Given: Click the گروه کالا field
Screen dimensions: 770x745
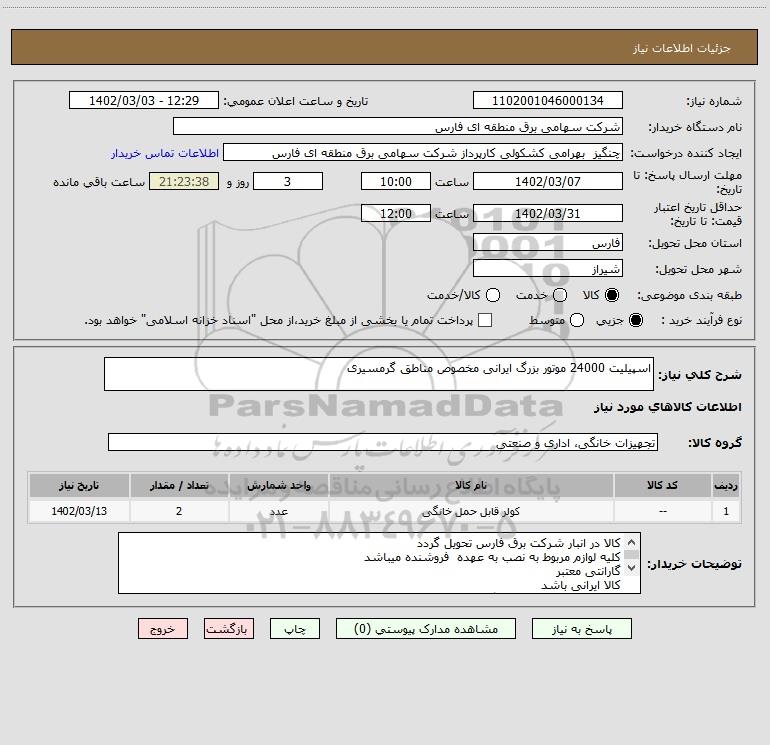Looking at the screenshot, I should tap(383, 442).
